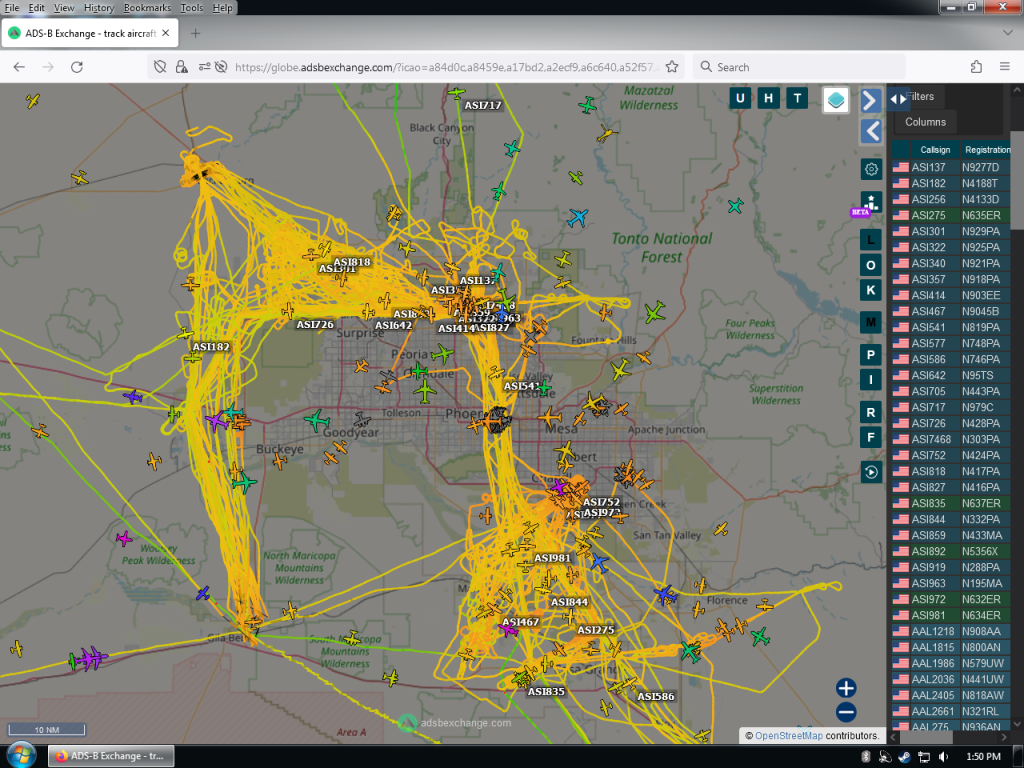Select aircraft row ASI137
Image resolution: width=1024 pixels, height=768 pixels.
click(951, 167)
